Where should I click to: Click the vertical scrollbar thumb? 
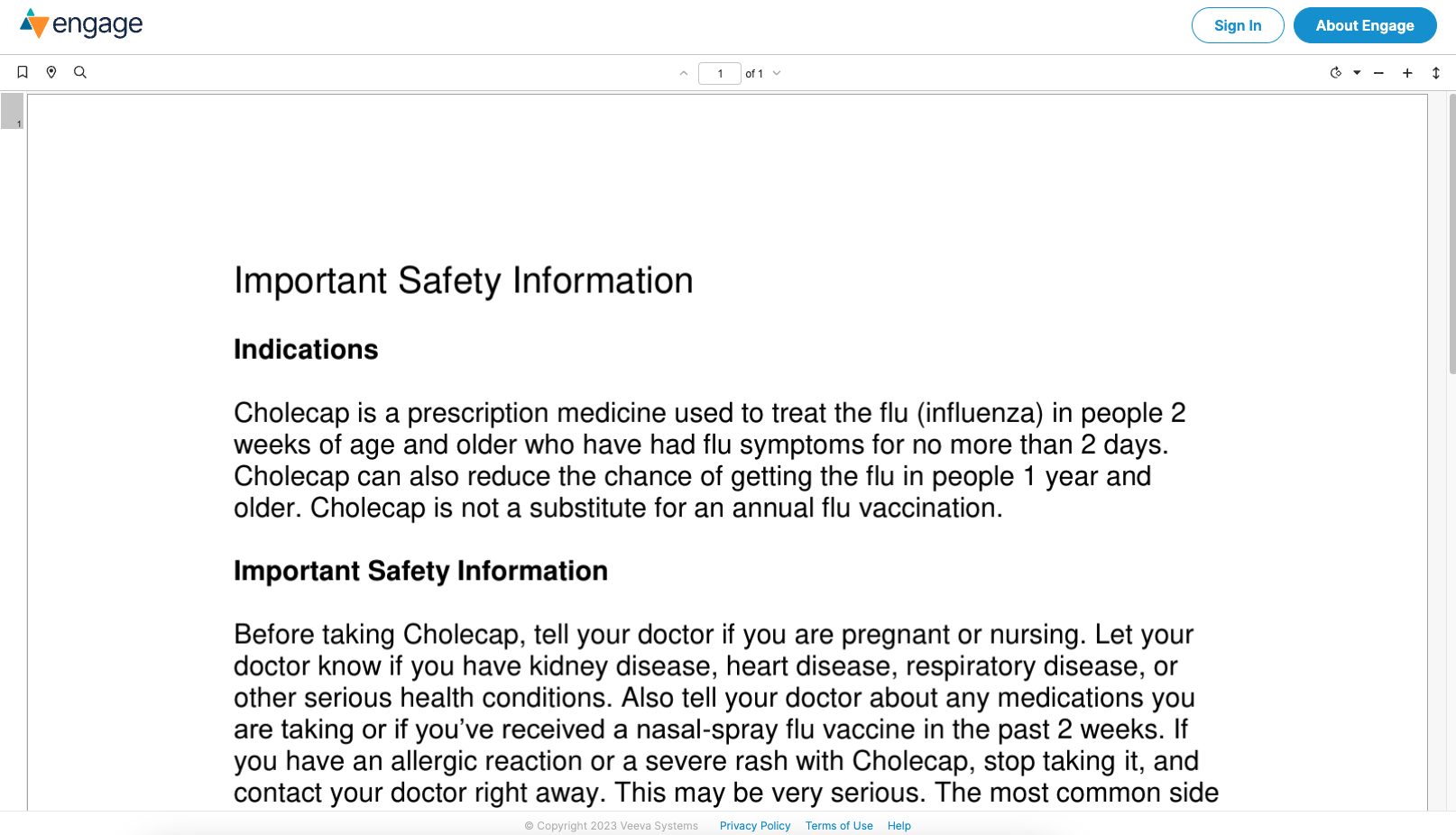[x=1451, y=234]
